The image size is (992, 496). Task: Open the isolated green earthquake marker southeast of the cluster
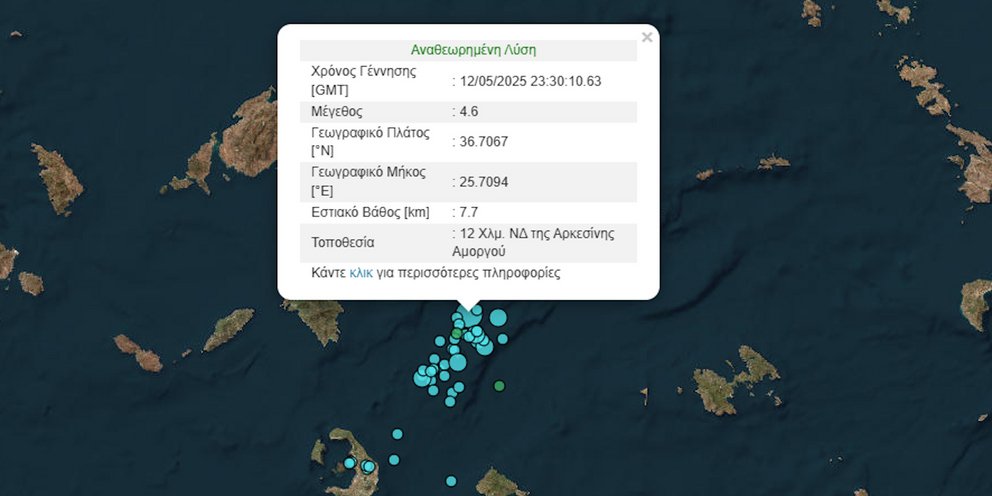[499, 385]
